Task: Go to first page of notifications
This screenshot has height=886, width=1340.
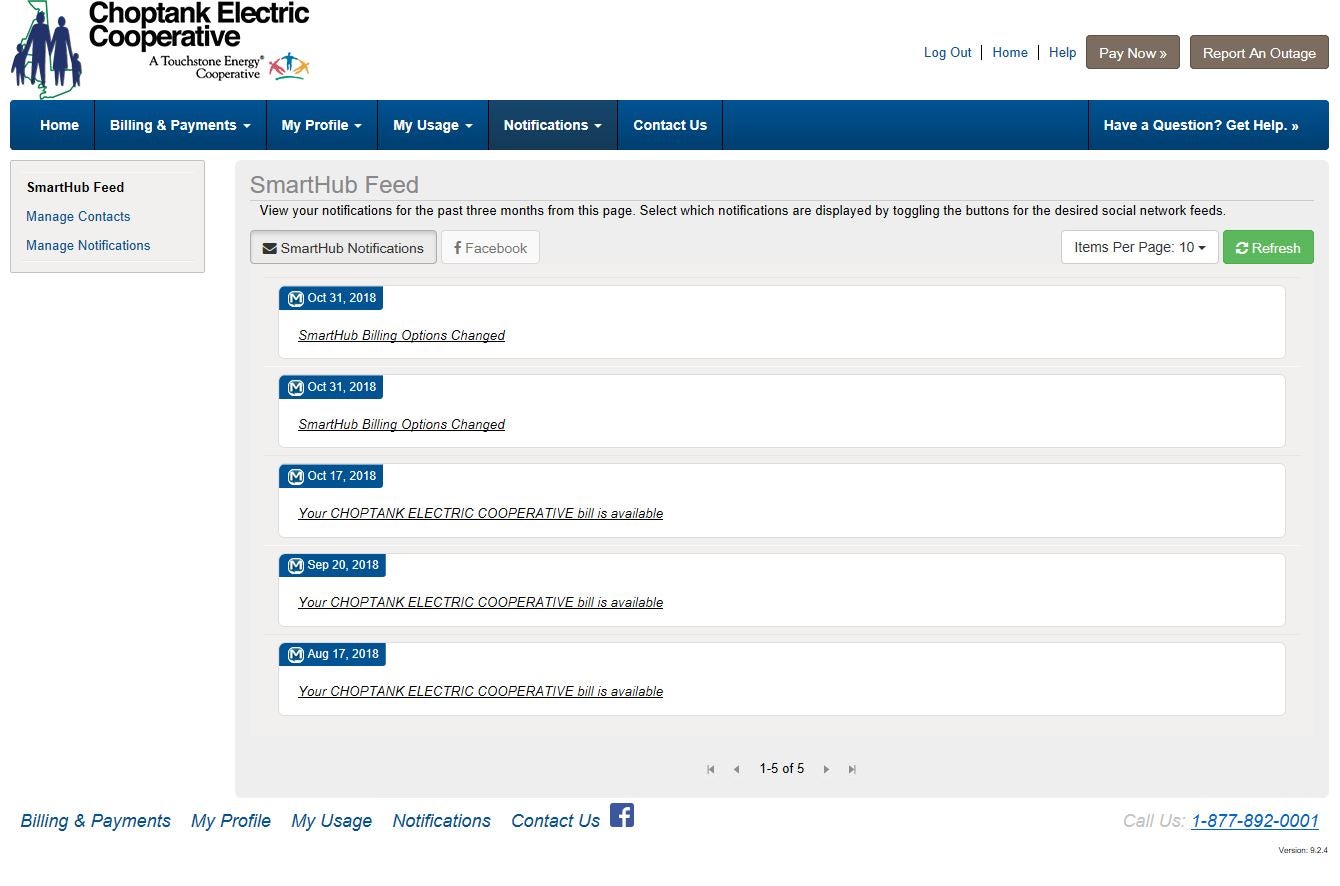Action: 711,769
